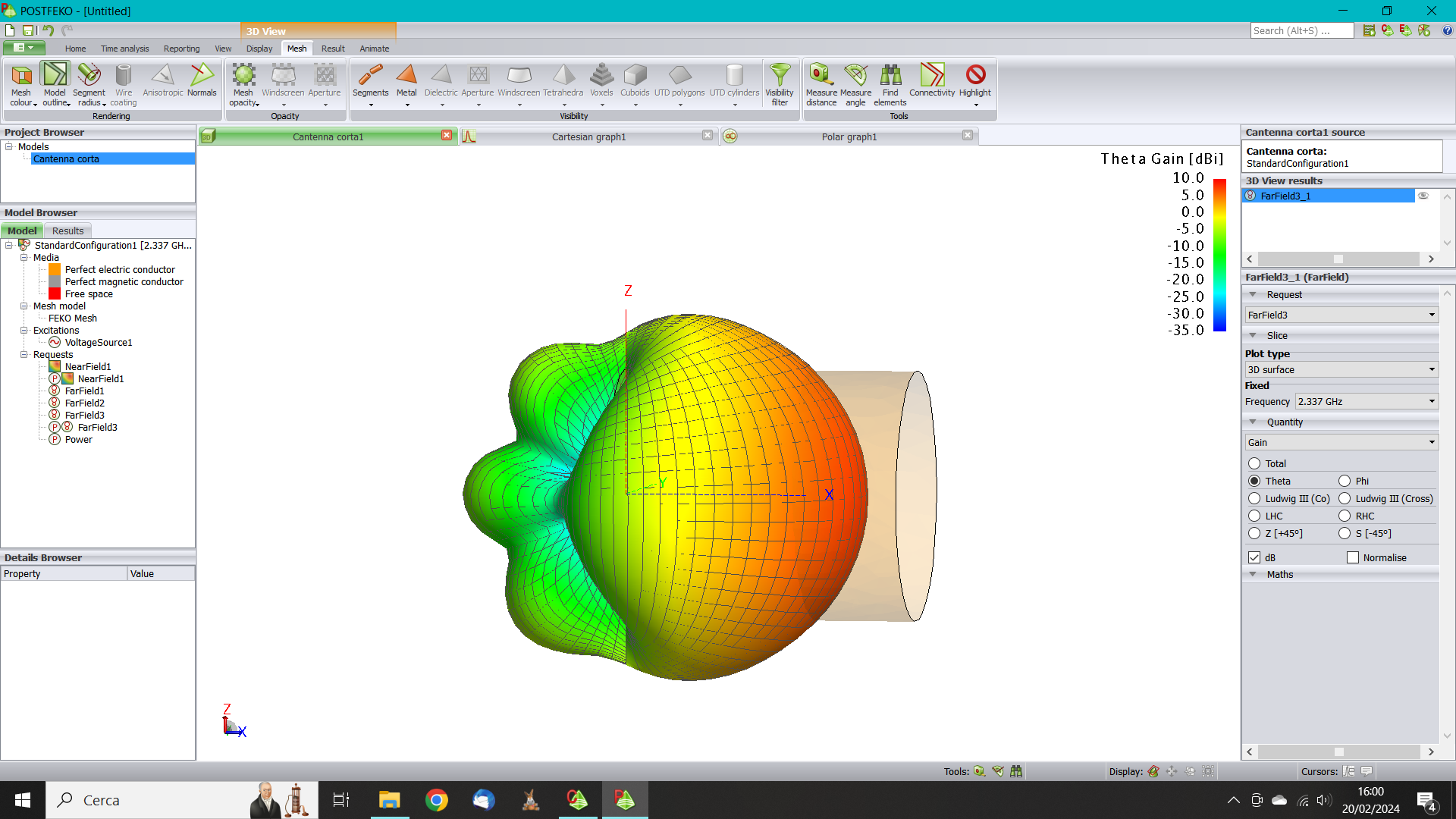Click the Find elements binoculars icon
This screenshot has height=819, width=1456.
pos(890,76)
